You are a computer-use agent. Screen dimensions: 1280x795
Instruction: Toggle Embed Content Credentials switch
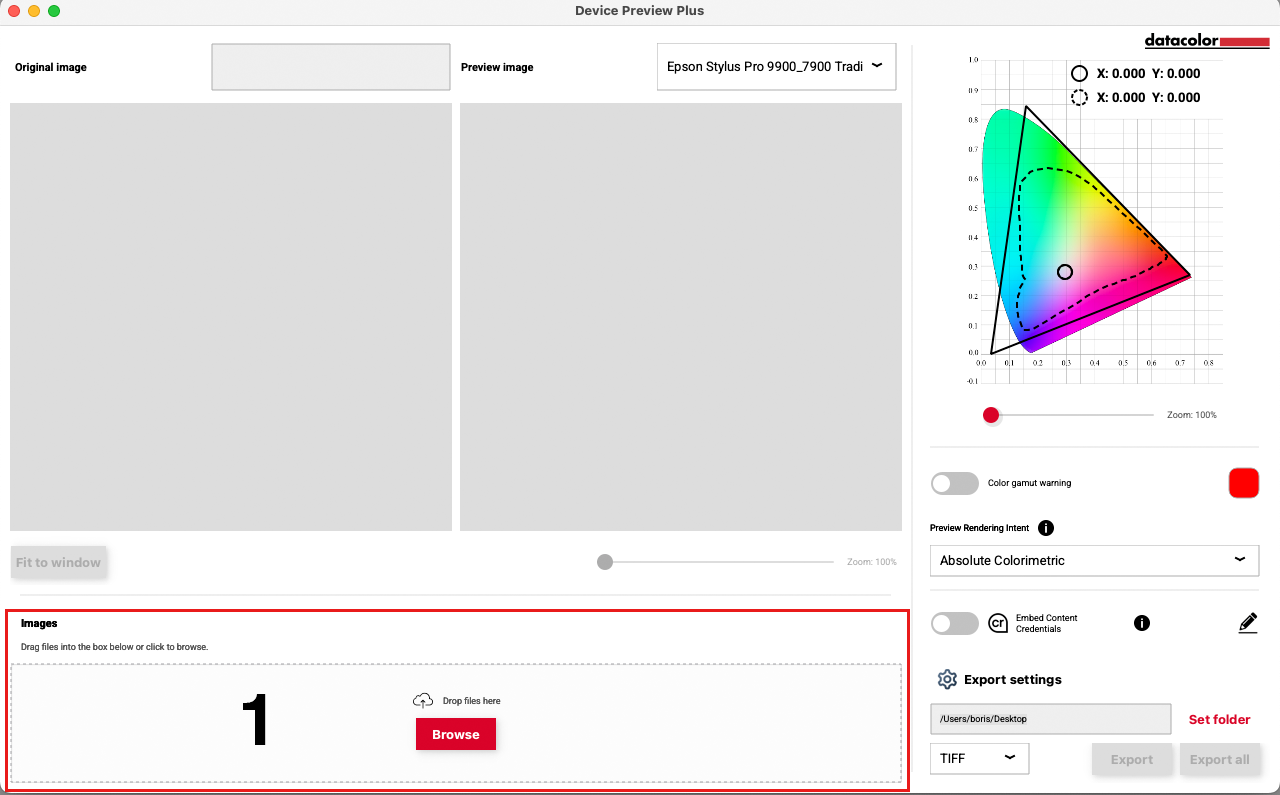click(x=954, y=623)
